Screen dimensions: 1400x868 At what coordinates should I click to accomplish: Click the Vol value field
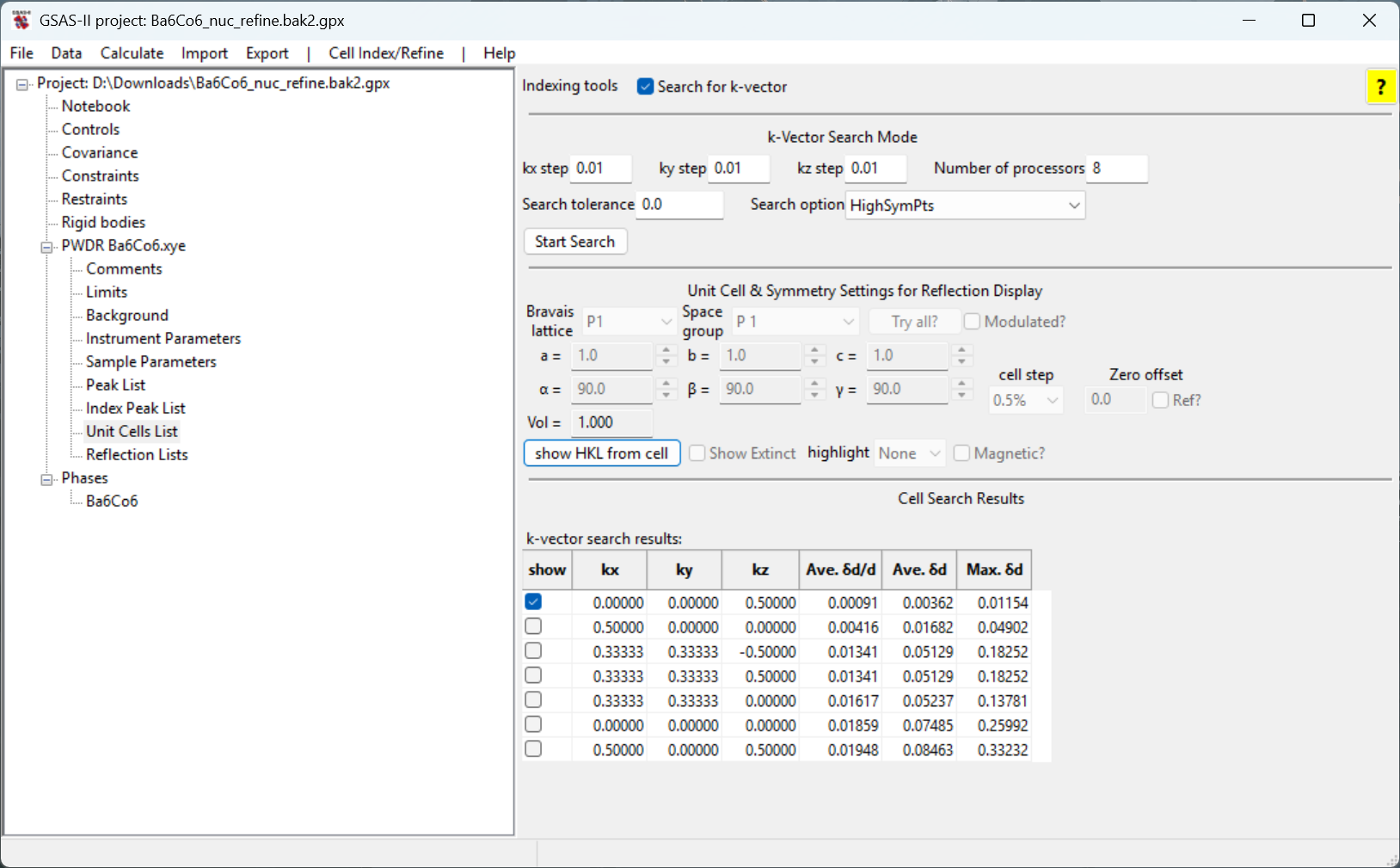(612, 422)
